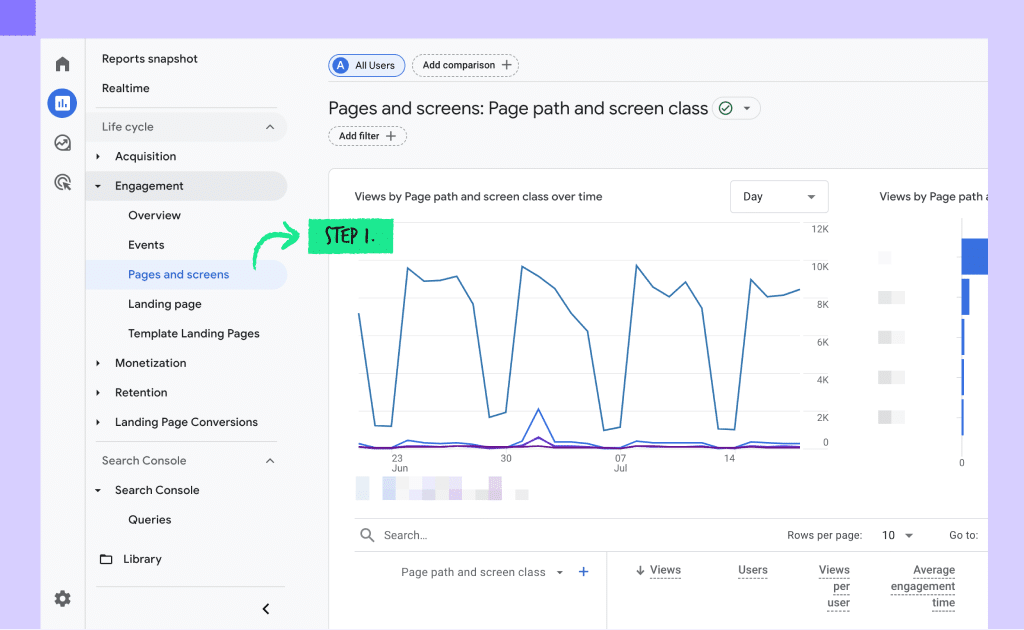Screen dimensions: 1024x630
Task: Toggle the All Users segment chip
Action: (366, 65)
